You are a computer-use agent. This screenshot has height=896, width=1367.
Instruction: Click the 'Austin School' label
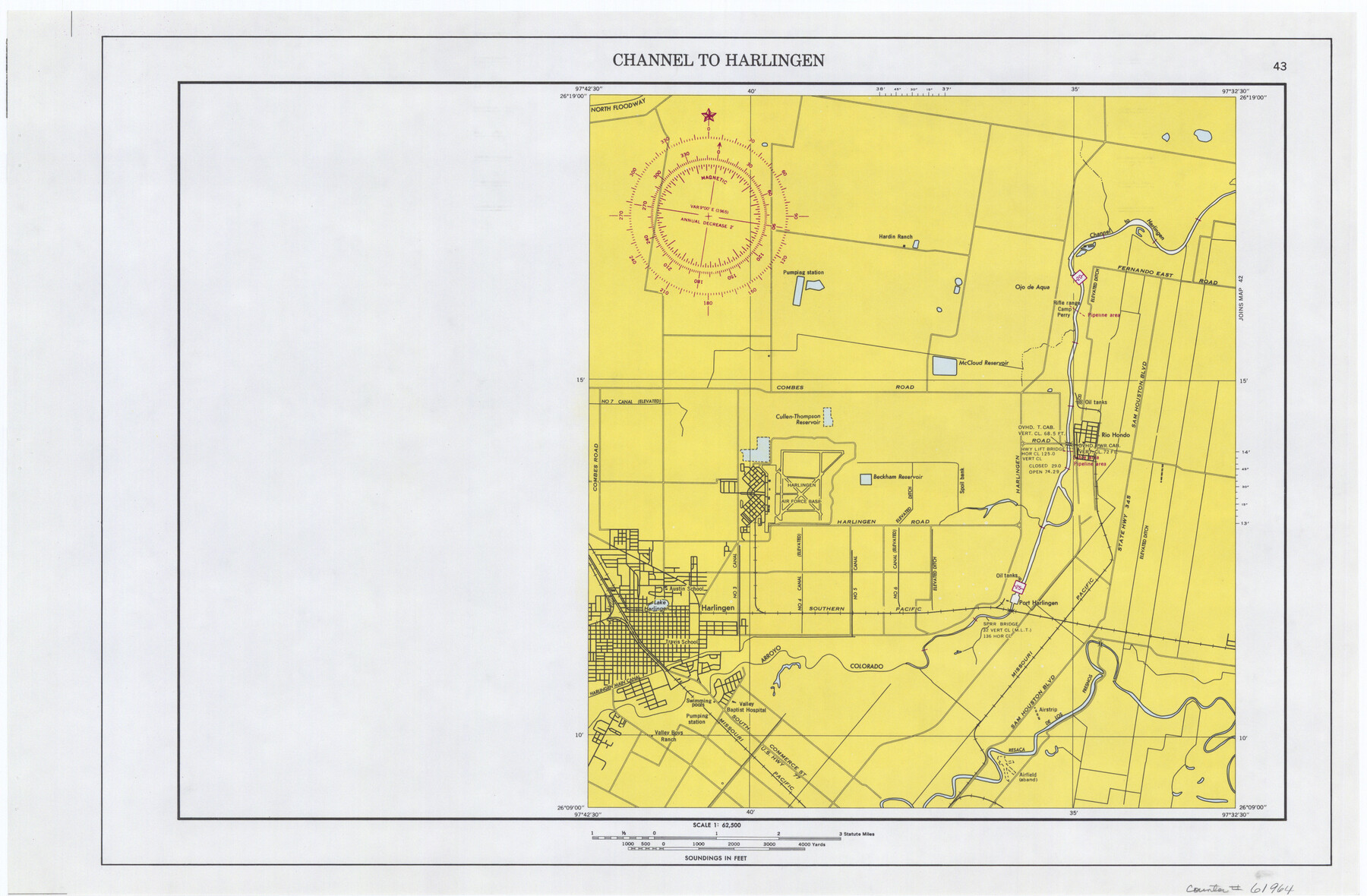point(687,588)
